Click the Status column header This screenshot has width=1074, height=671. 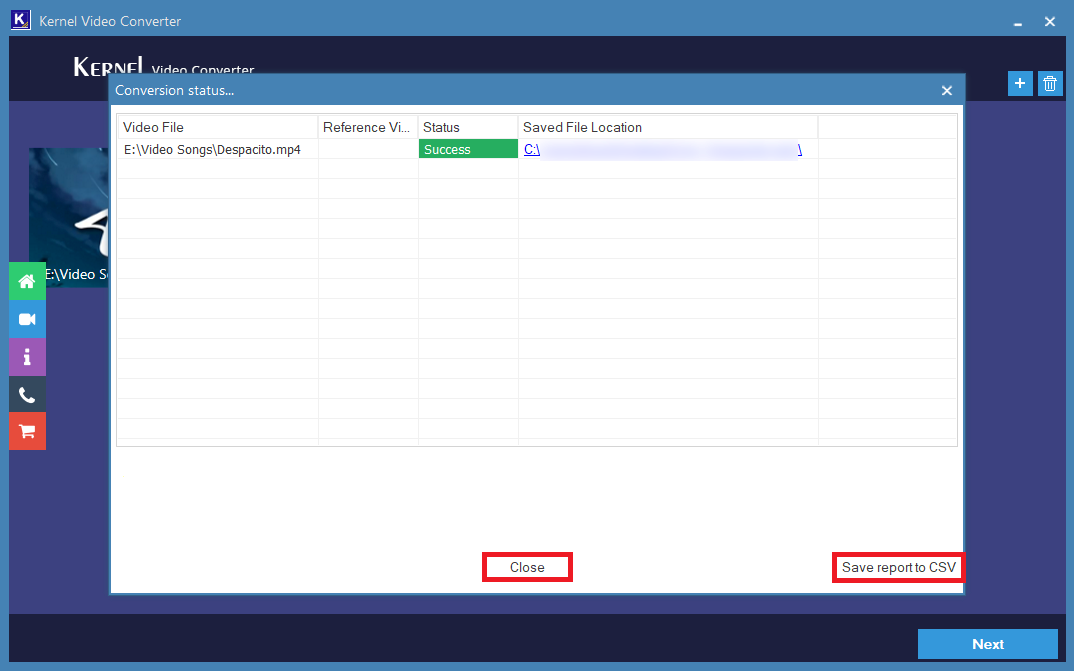tap(468, 127)
